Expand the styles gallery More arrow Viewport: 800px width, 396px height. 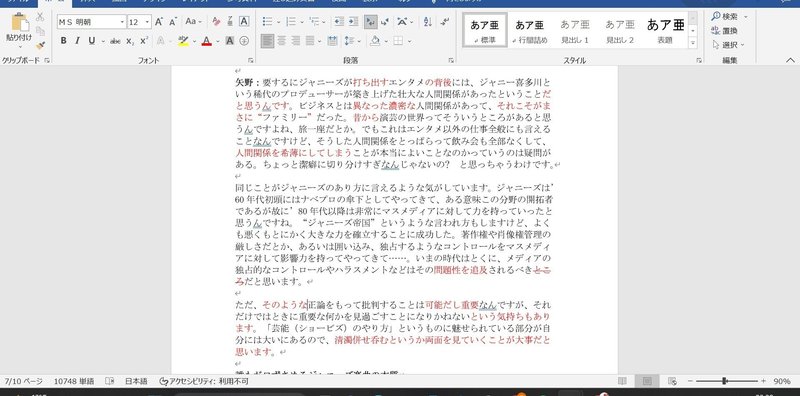point(693,43)
